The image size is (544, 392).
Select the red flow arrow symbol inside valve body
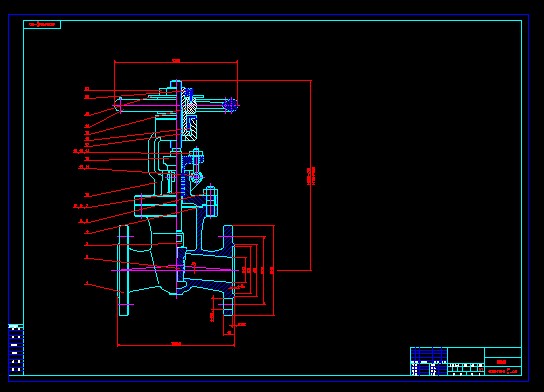[194, 267]
